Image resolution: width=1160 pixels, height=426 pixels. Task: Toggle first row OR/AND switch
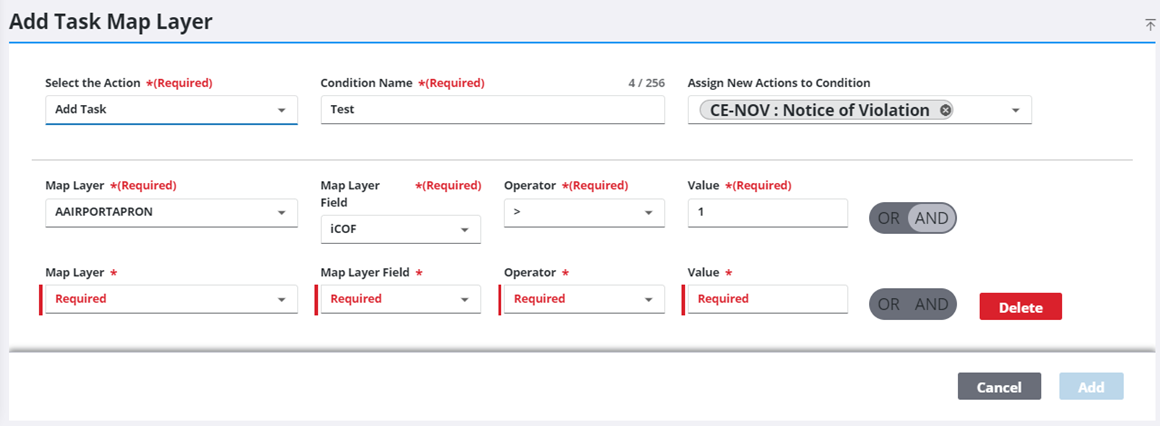click(x=912, y=218)
